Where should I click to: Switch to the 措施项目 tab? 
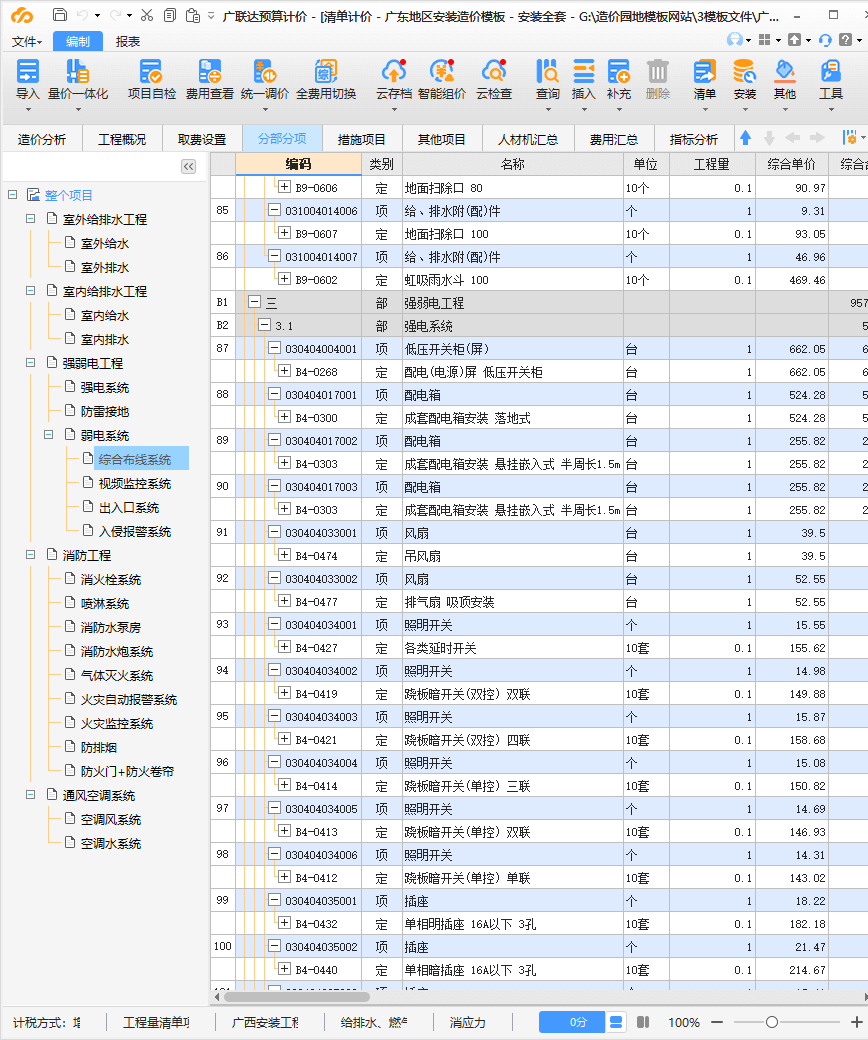tap(361, 139)
